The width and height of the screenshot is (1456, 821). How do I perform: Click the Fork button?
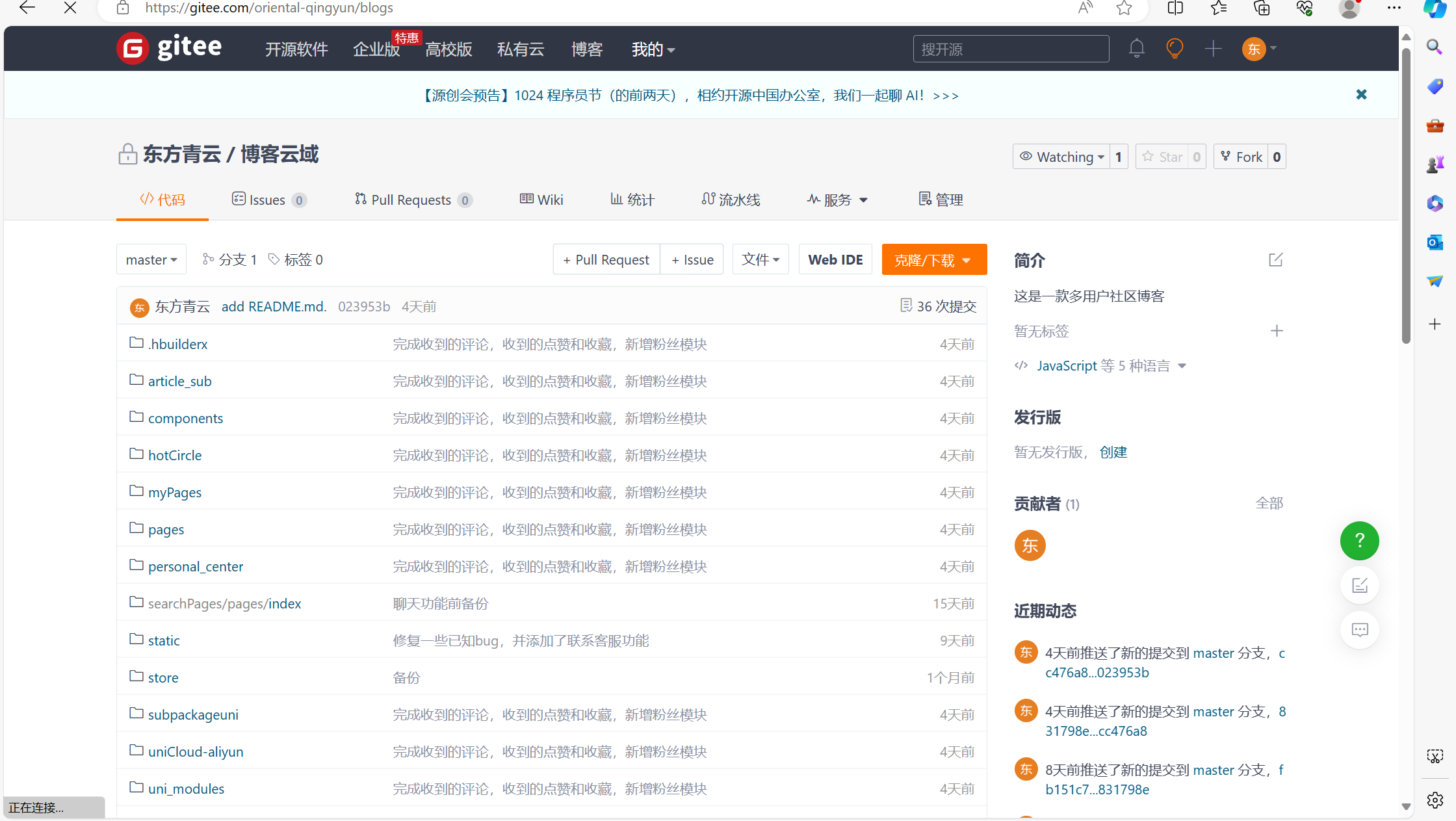pos(1241,157)
